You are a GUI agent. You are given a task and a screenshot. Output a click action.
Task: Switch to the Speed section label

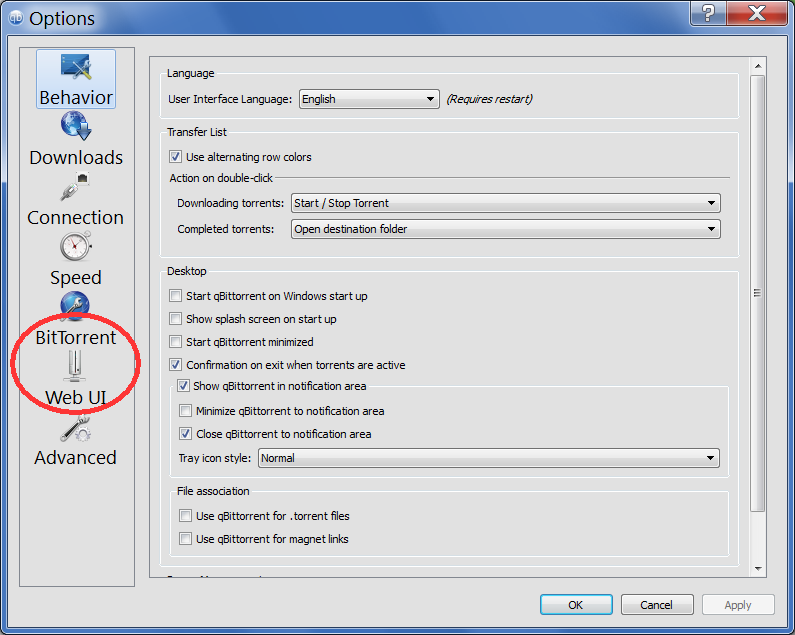pos(76,277)
